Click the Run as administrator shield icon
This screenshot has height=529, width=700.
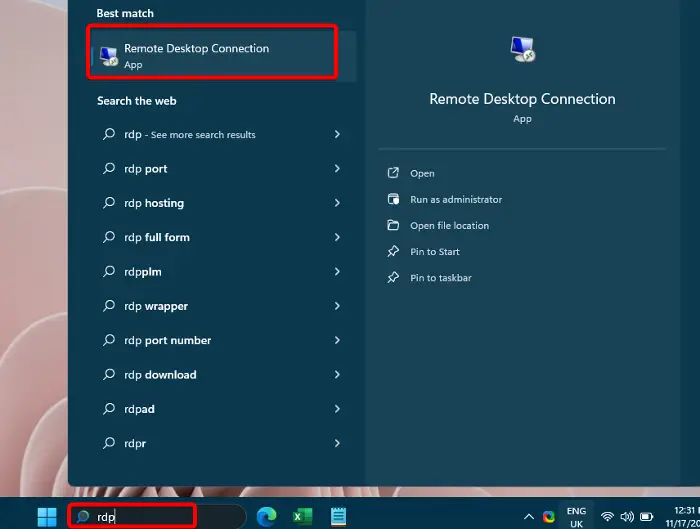pyautogui.click(x=393, y=199)
